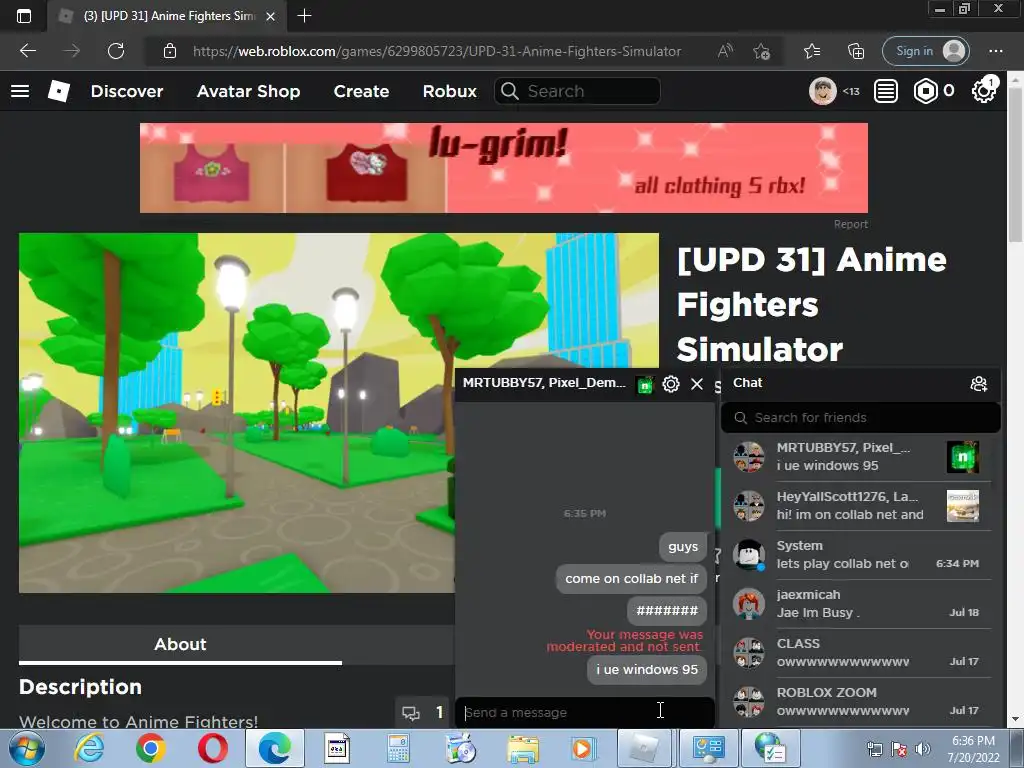Click the lu-grim clothing advertisement banner

(504, 168)
